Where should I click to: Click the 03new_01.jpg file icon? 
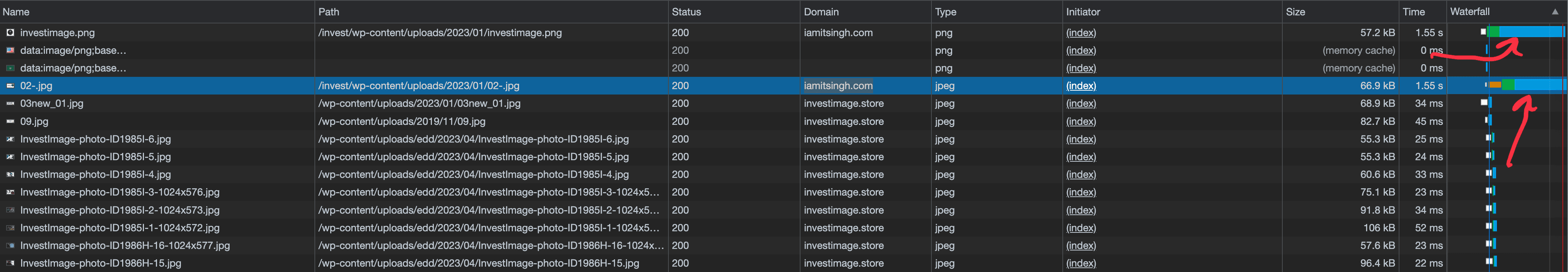10,103
